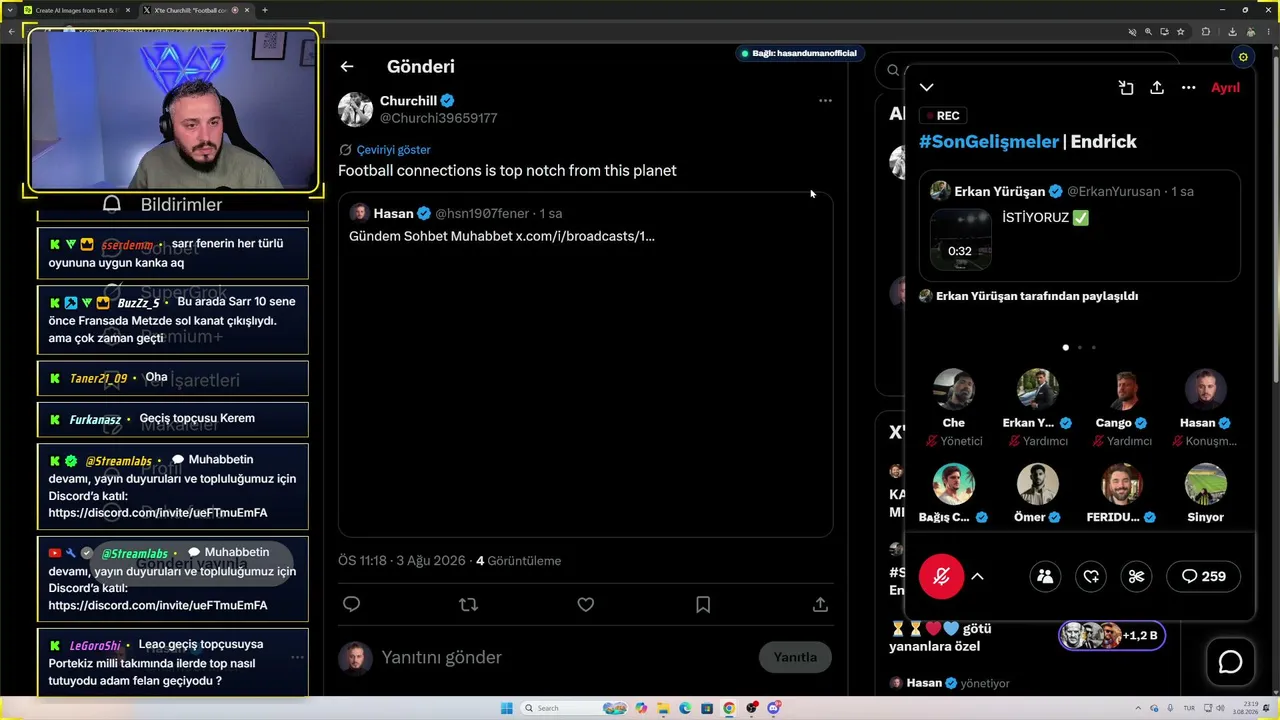Toggle the red microphone mute button

(941, 576)
